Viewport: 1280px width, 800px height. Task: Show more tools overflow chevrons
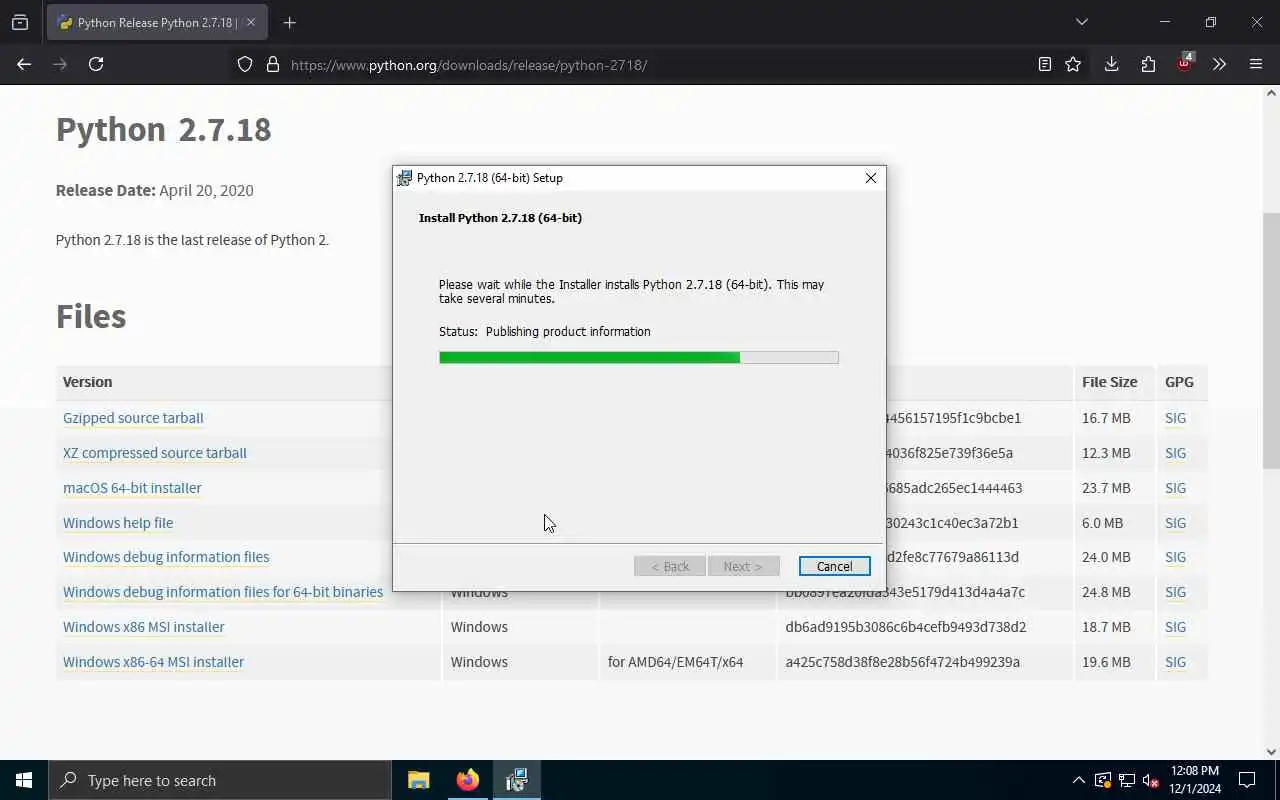1219,64
